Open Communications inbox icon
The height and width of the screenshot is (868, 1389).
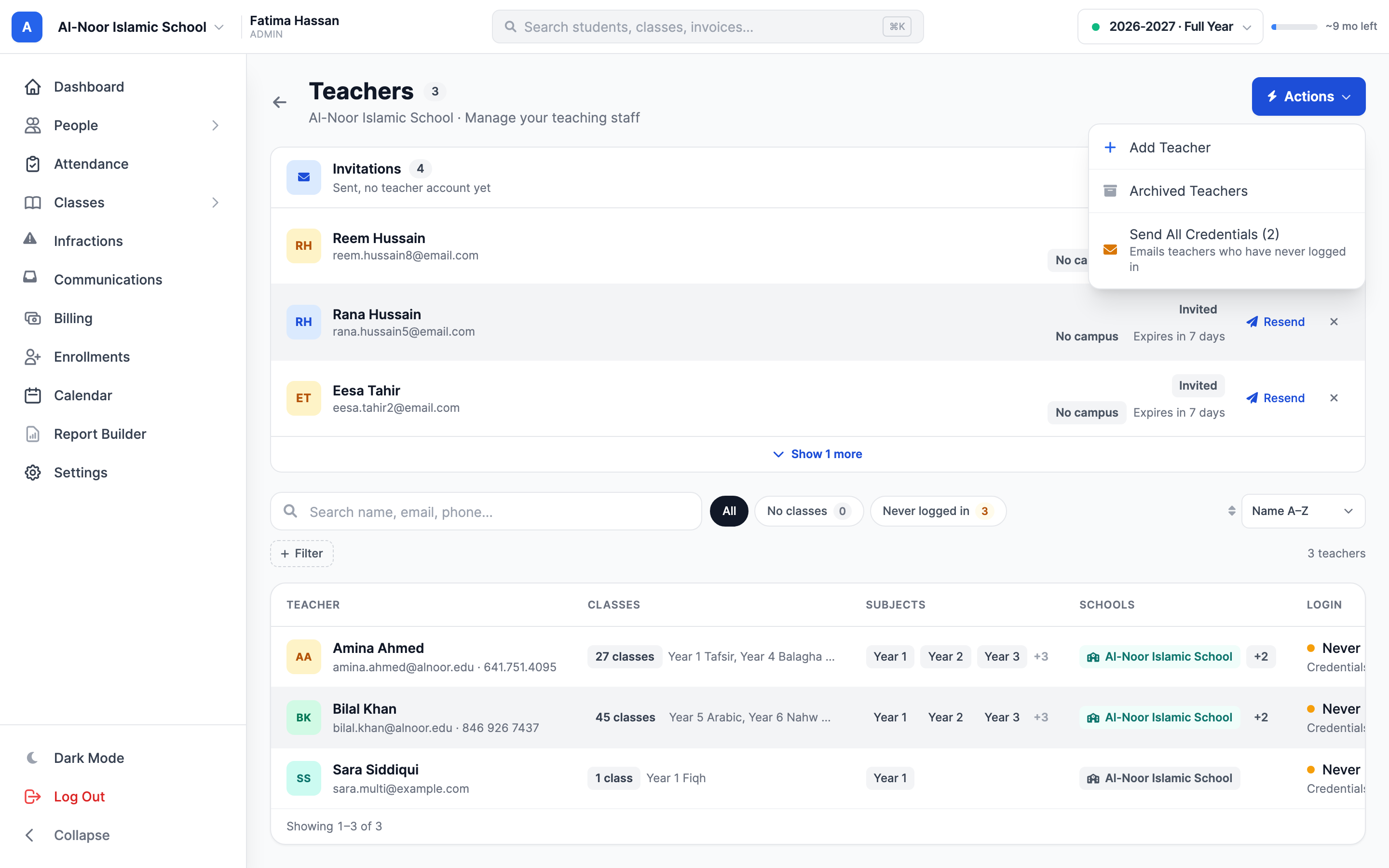click(x=30, y=278)
